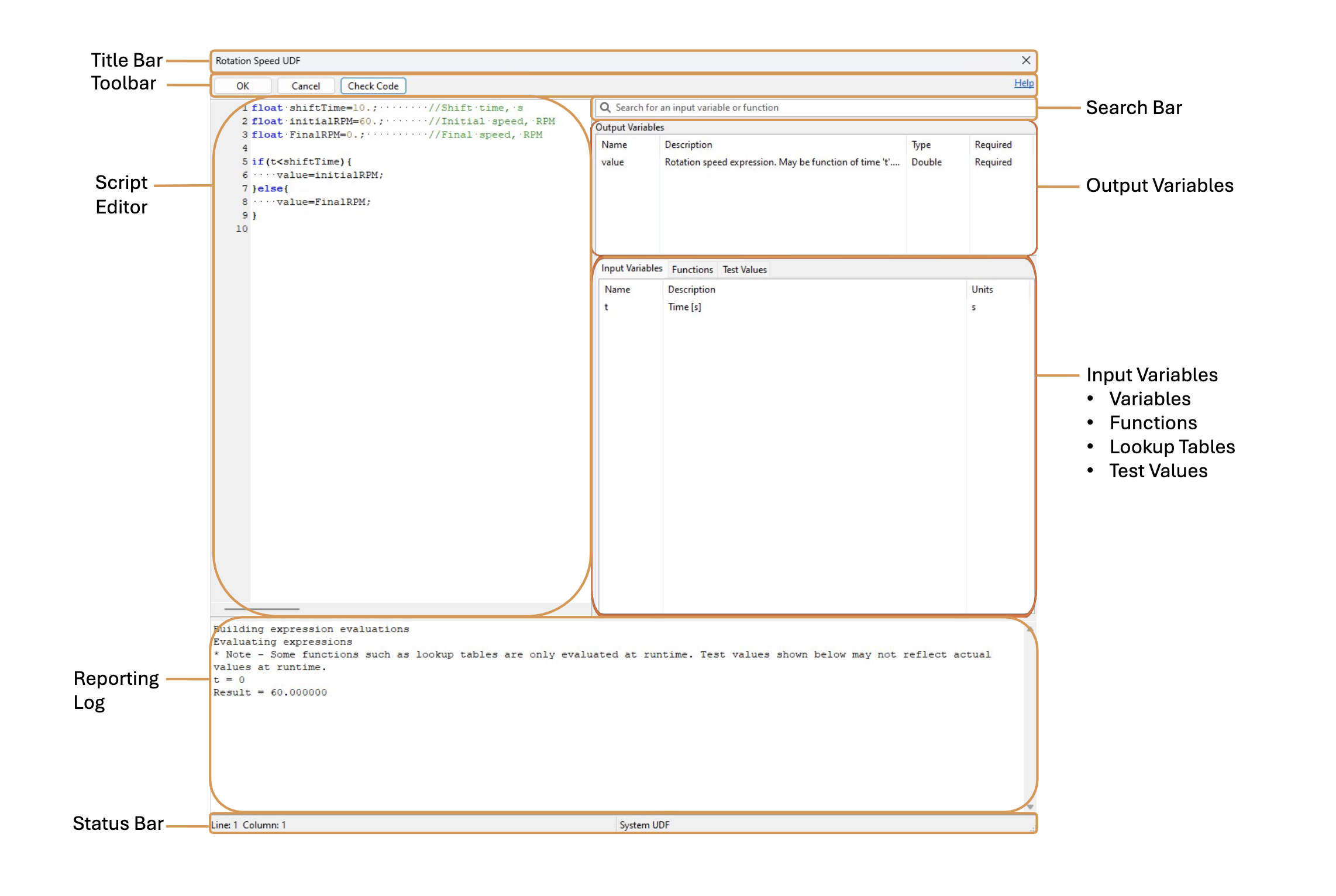Select the rotation speed expression description cell

(x=782, y=162)
